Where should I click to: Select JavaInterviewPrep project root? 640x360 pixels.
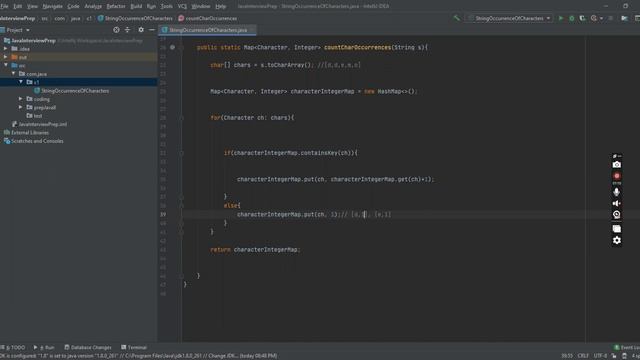[33, 40]
